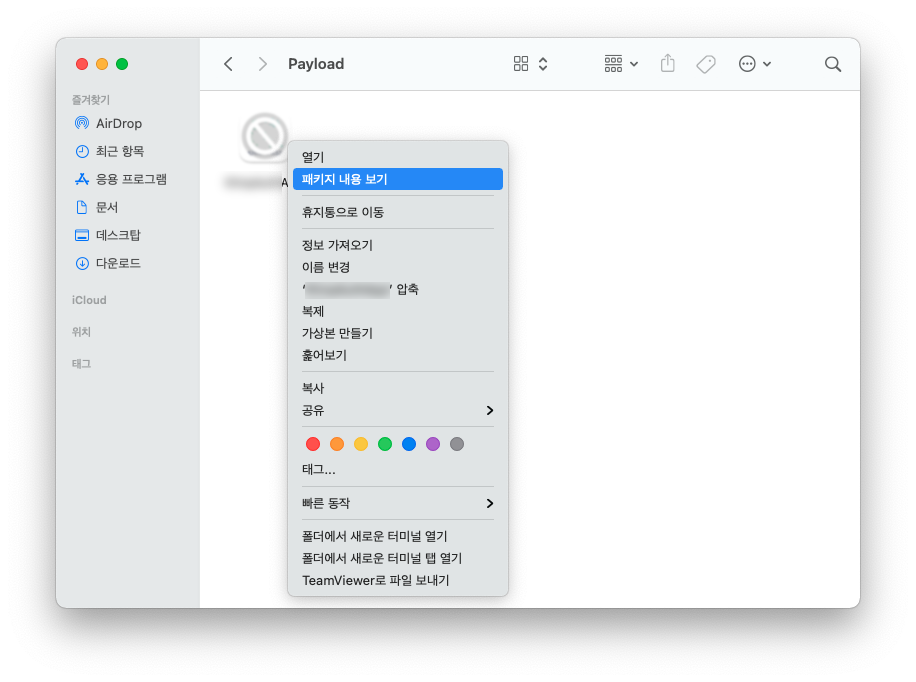This screenshot has width=916, height=682.
Task: Choose 폴더에서 새로운 터미널 탭 열기
Action: pos(398,558)
